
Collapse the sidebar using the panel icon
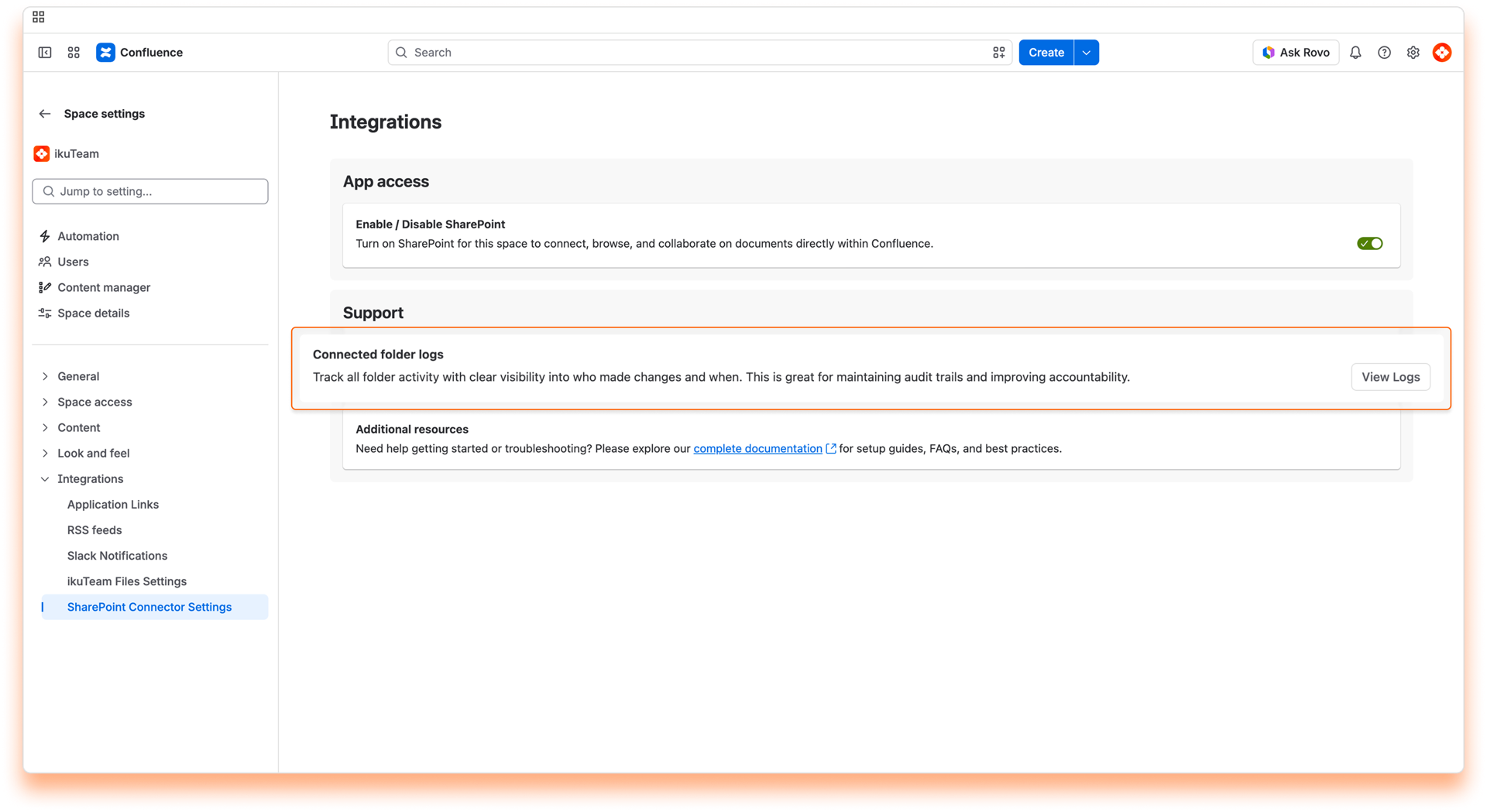(45, 53)
